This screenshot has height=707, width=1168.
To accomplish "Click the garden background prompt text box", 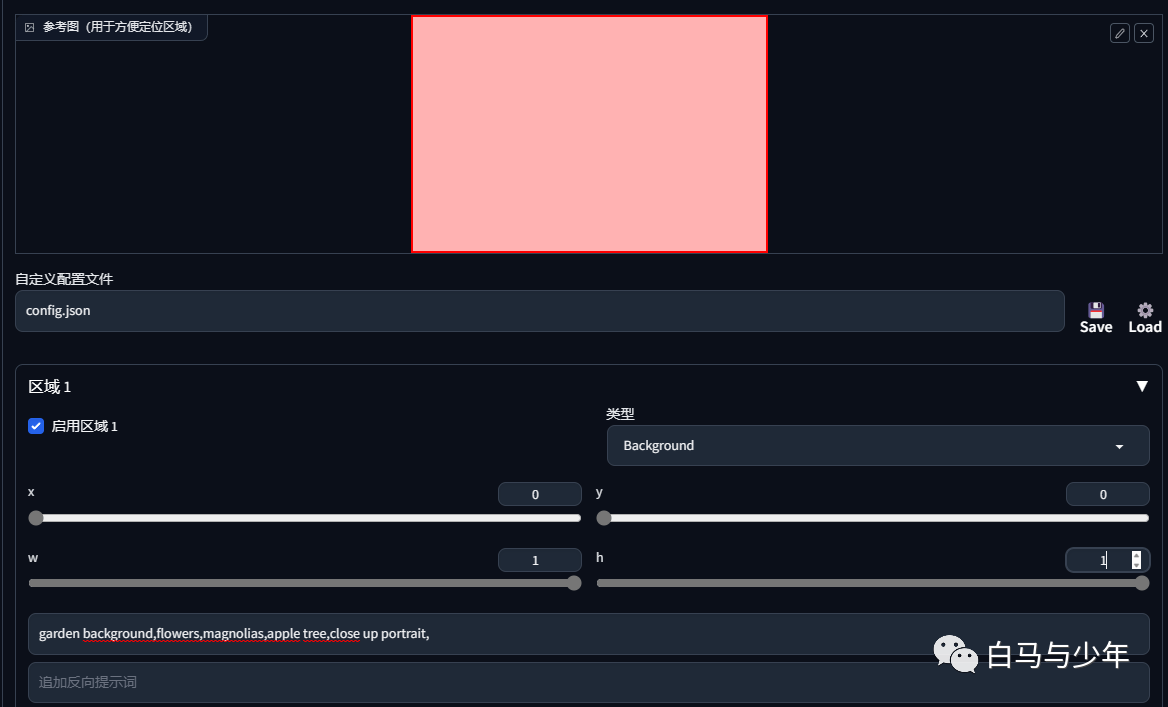I will tap(588, 634).
